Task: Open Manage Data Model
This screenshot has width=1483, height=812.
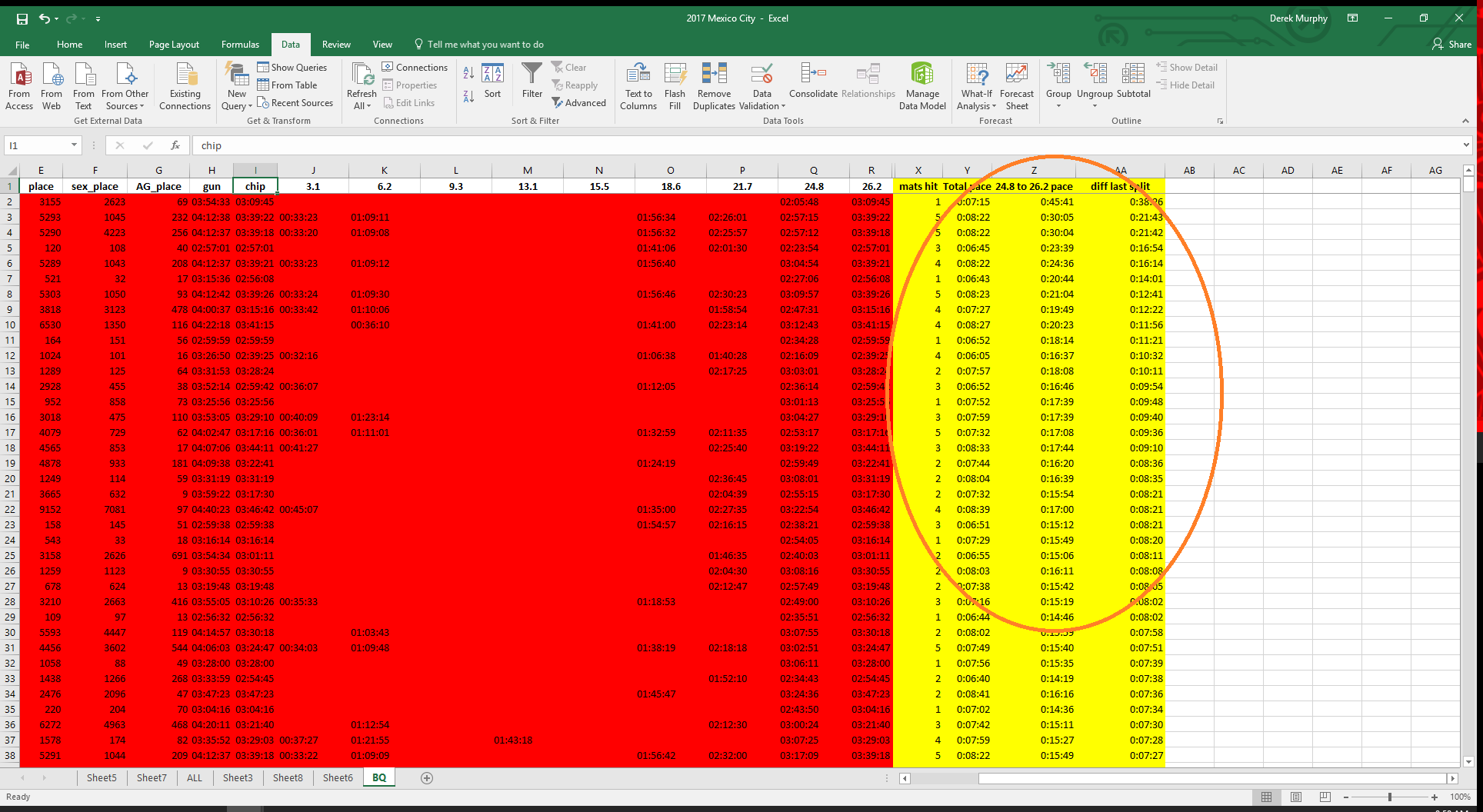Action: tap(922, 86)
